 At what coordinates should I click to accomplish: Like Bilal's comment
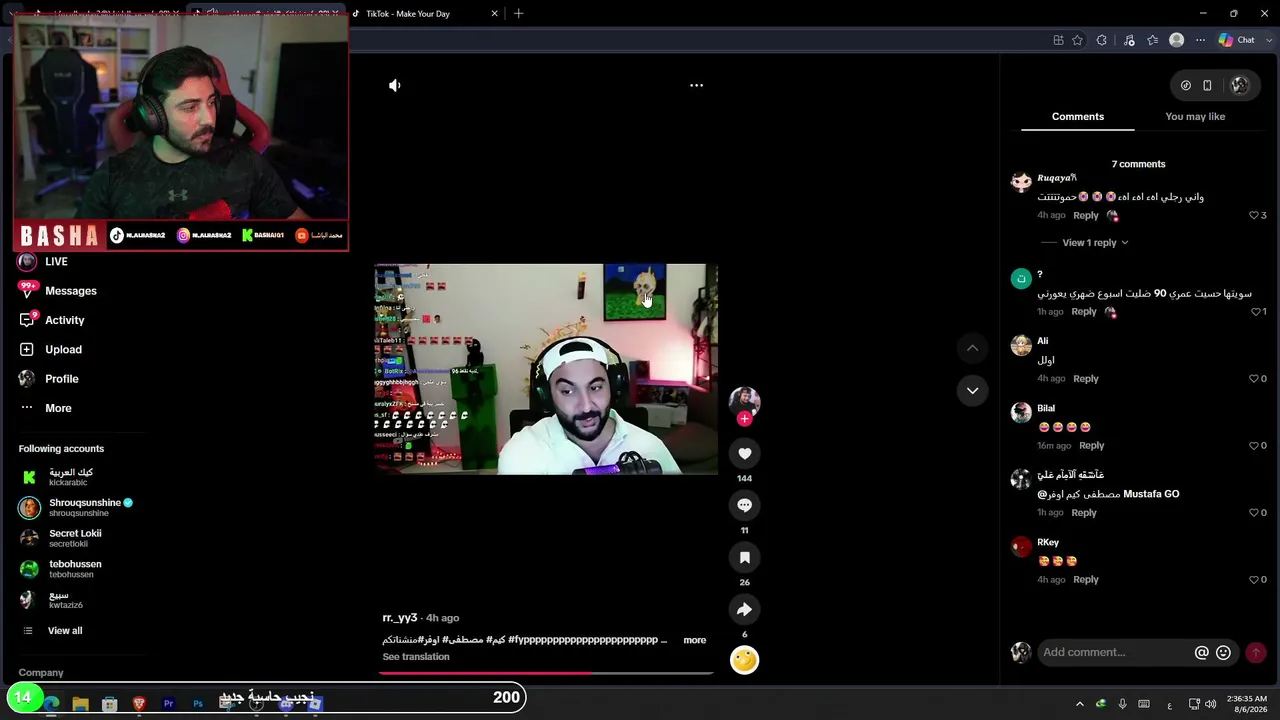pos(1254,446)
